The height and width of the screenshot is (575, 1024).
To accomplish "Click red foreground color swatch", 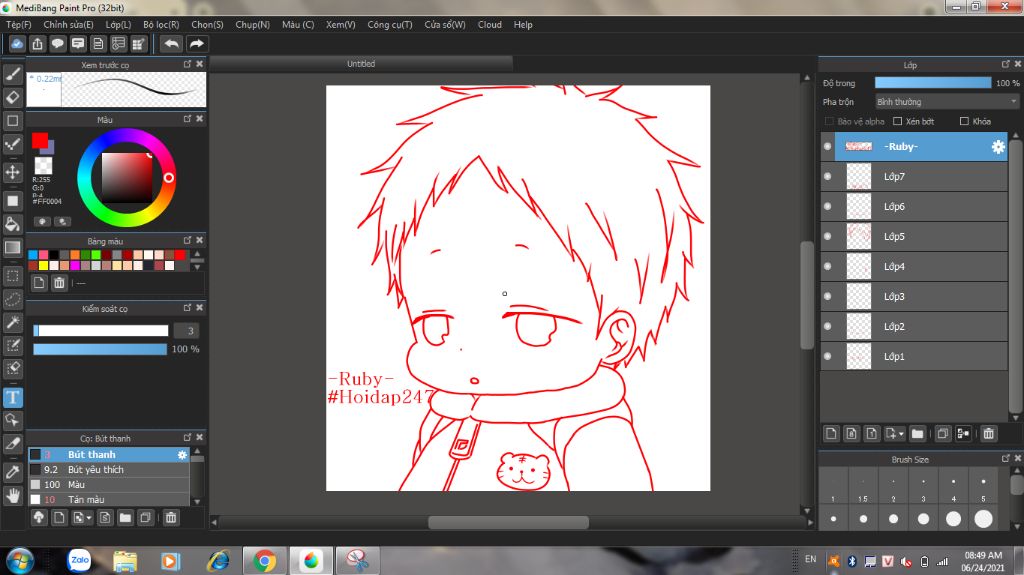I will (x=39, y=140).
